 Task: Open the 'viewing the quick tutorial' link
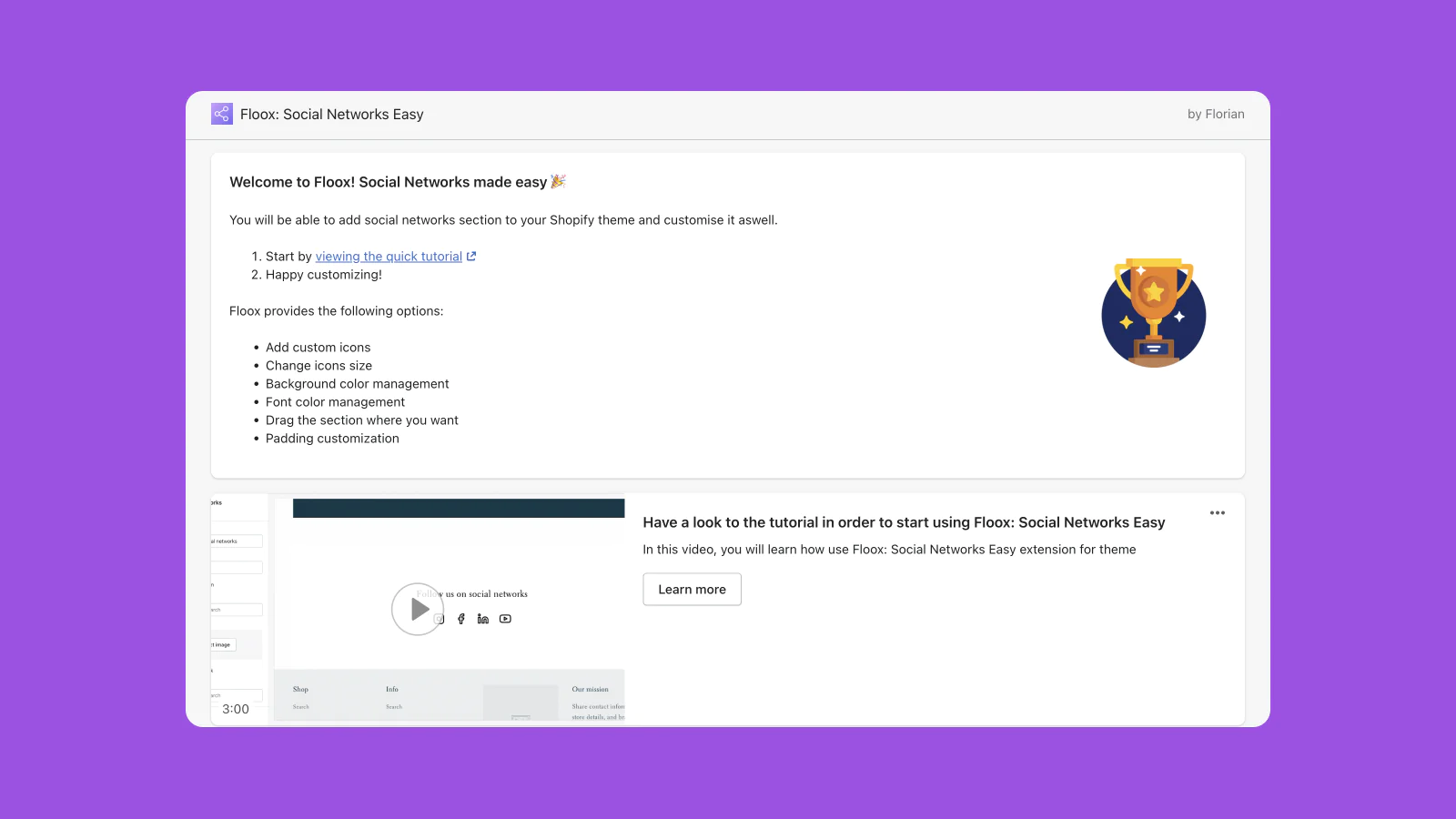coord(389,257)
